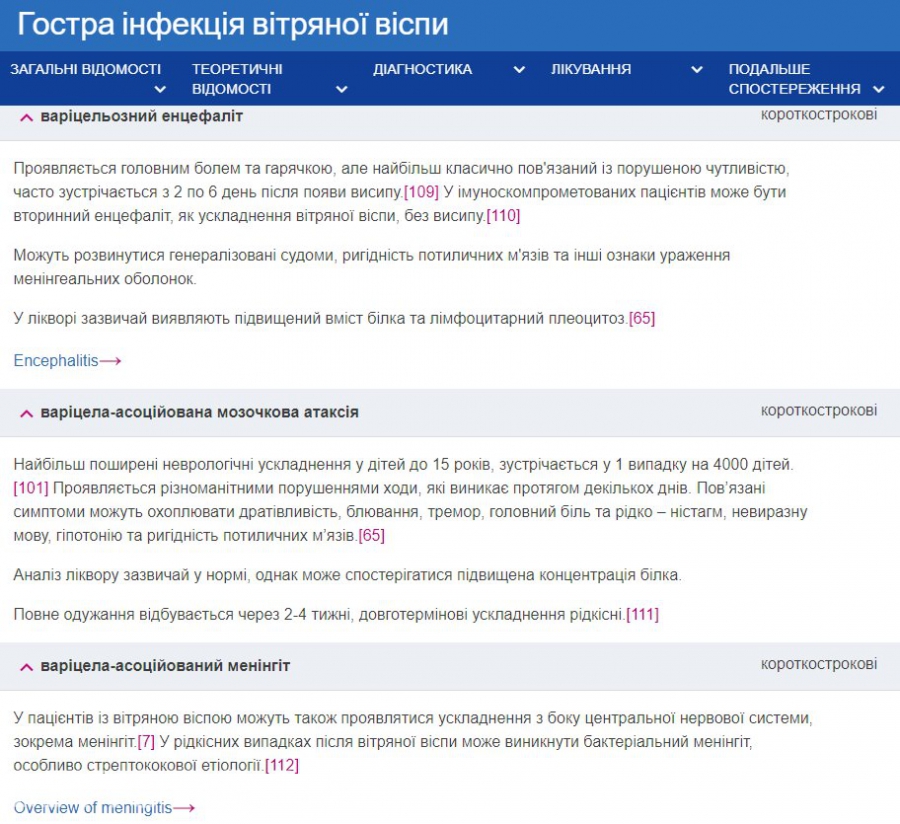Open the ЗАГАЛЬНІ ВІДОМОСТІ menu
Viewport: 900px width, 824px height.
85,70
